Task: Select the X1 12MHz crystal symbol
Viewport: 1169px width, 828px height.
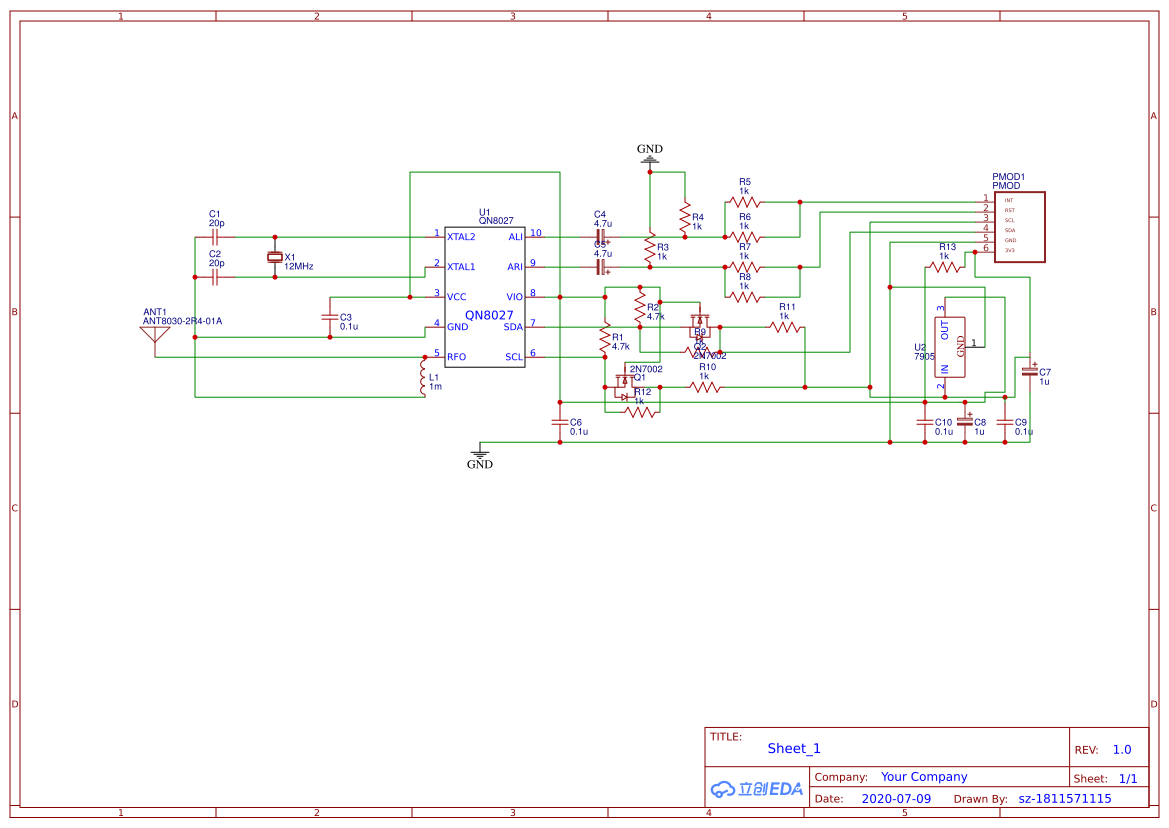Action: coord(275,258)
